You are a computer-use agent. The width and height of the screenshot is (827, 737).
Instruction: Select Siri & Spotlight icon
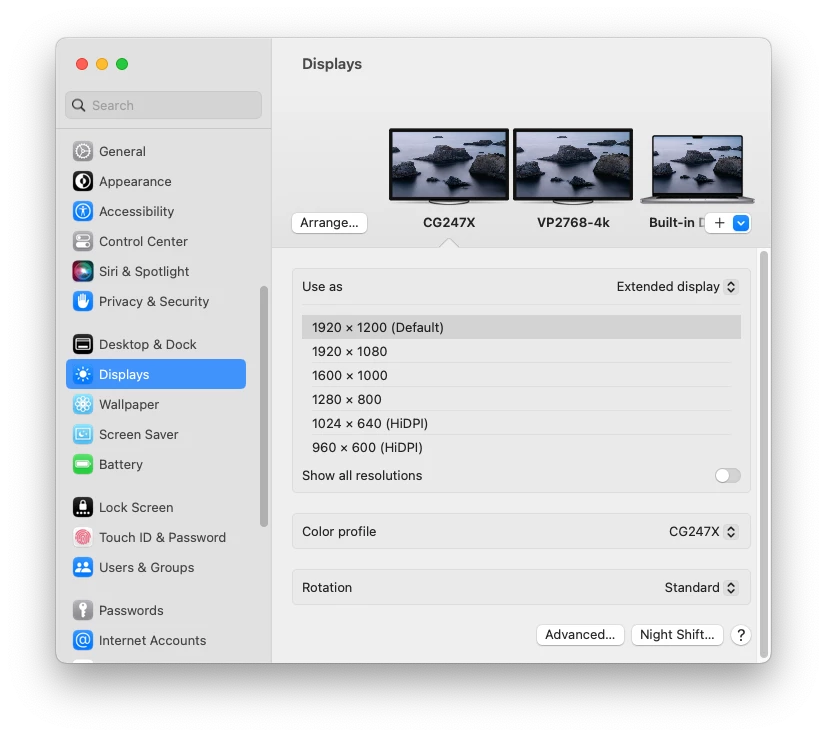(x=83, y=272)
